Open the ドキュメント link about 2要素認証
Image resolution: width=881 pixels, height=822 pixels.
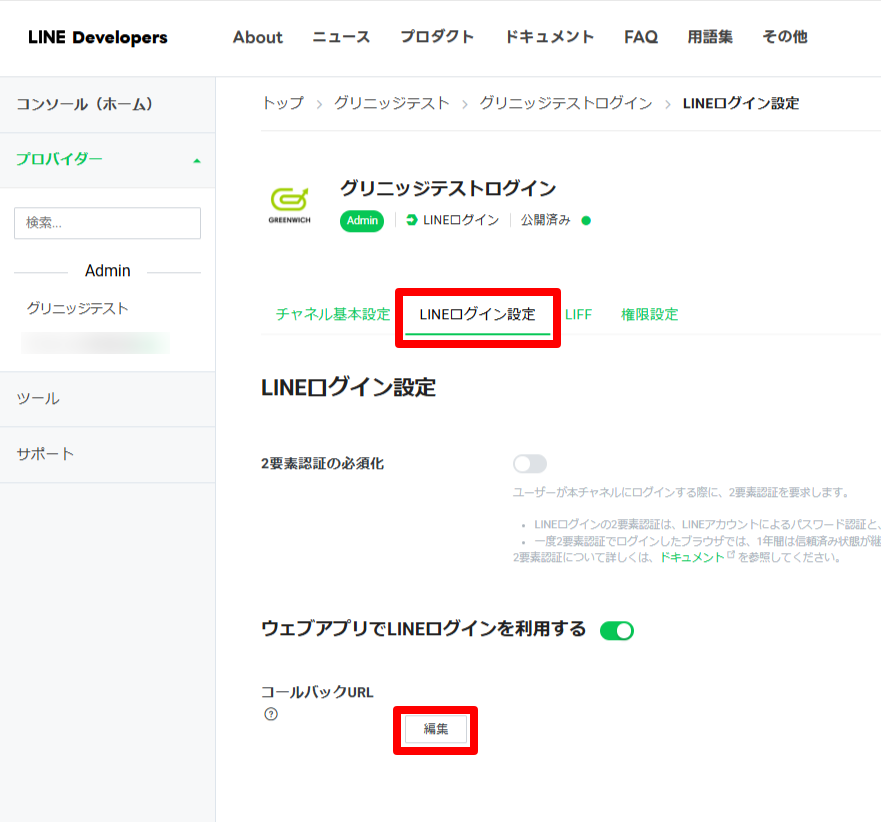[x=692, y=557]
